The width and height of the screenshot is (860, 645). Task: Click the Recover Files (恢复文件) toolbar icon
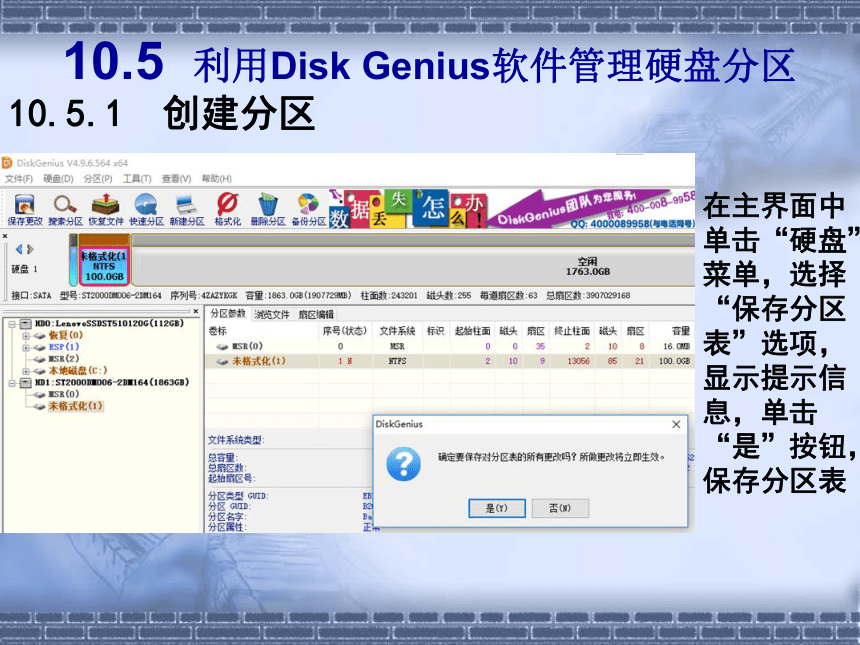tap(106, 210)
